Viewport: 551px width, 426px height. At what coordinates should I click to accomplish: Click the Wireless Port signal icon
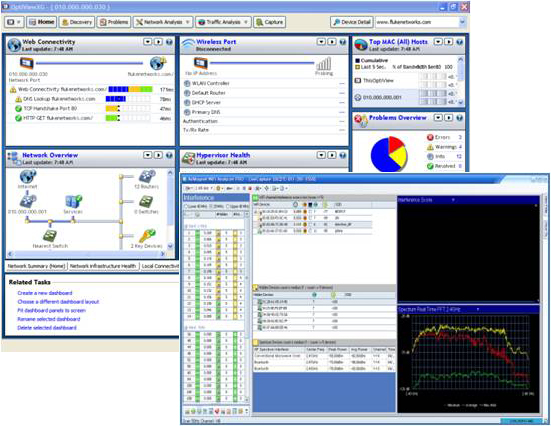(x=324, y=64)
